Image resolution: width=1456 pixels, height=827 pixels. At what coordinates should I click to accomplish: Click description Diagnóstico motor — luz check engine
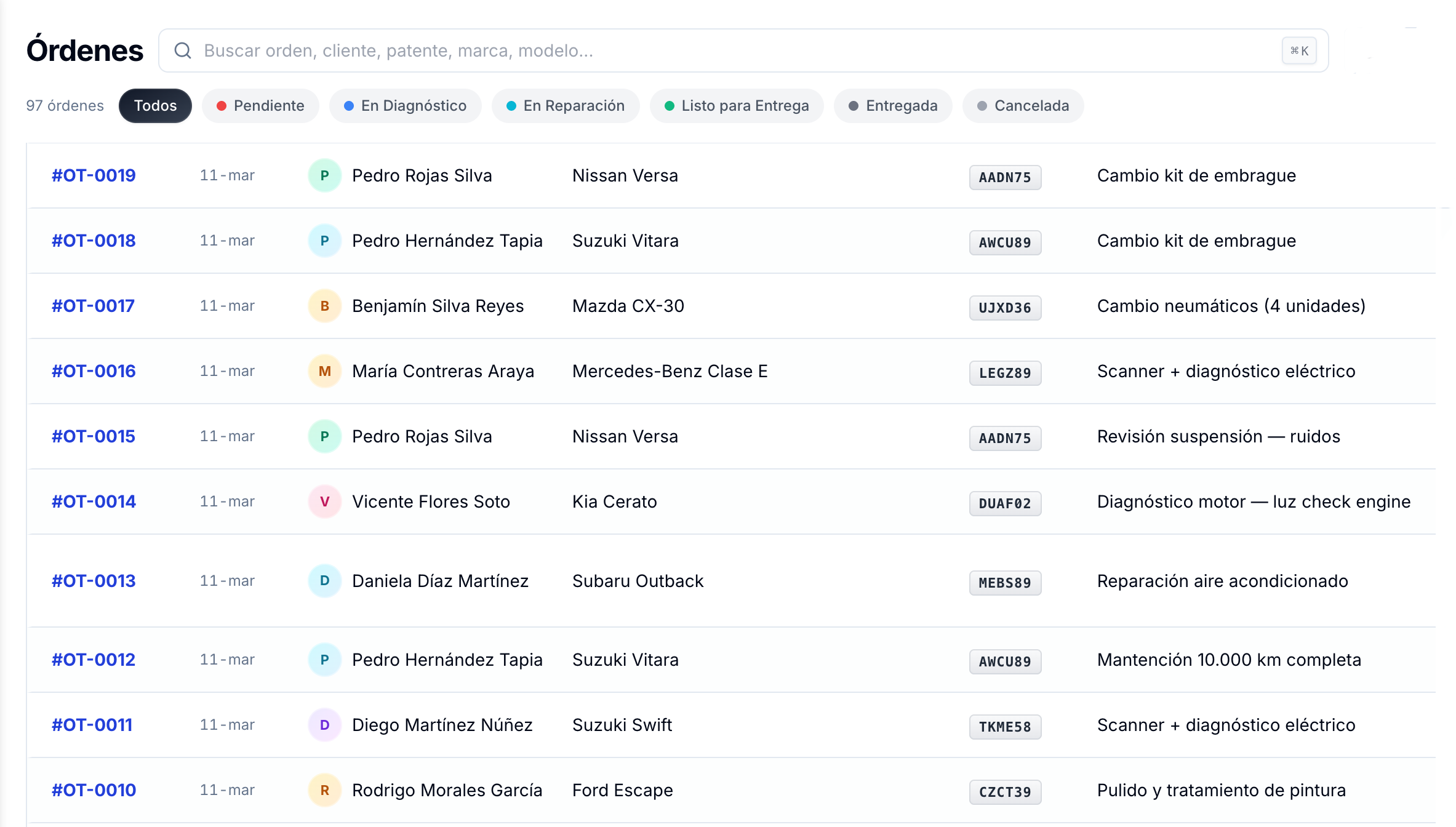point(1254,501)
